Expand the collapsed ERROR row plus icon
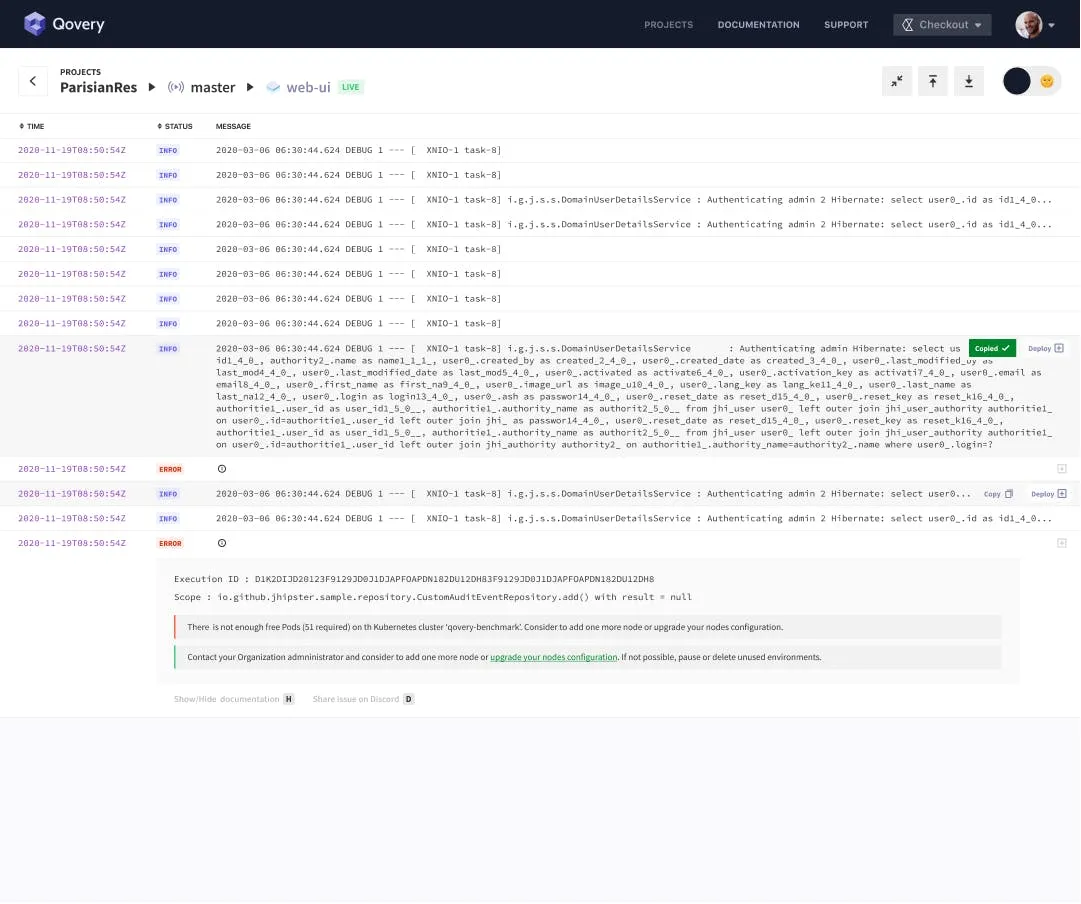 1062,470
